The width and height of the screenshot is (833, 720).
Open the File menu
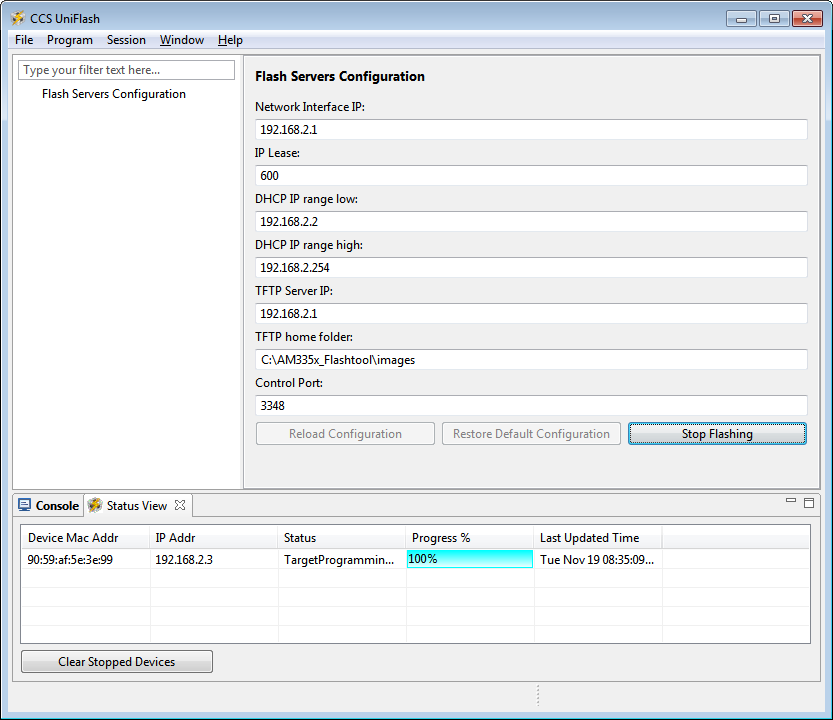tap(24, 40)
